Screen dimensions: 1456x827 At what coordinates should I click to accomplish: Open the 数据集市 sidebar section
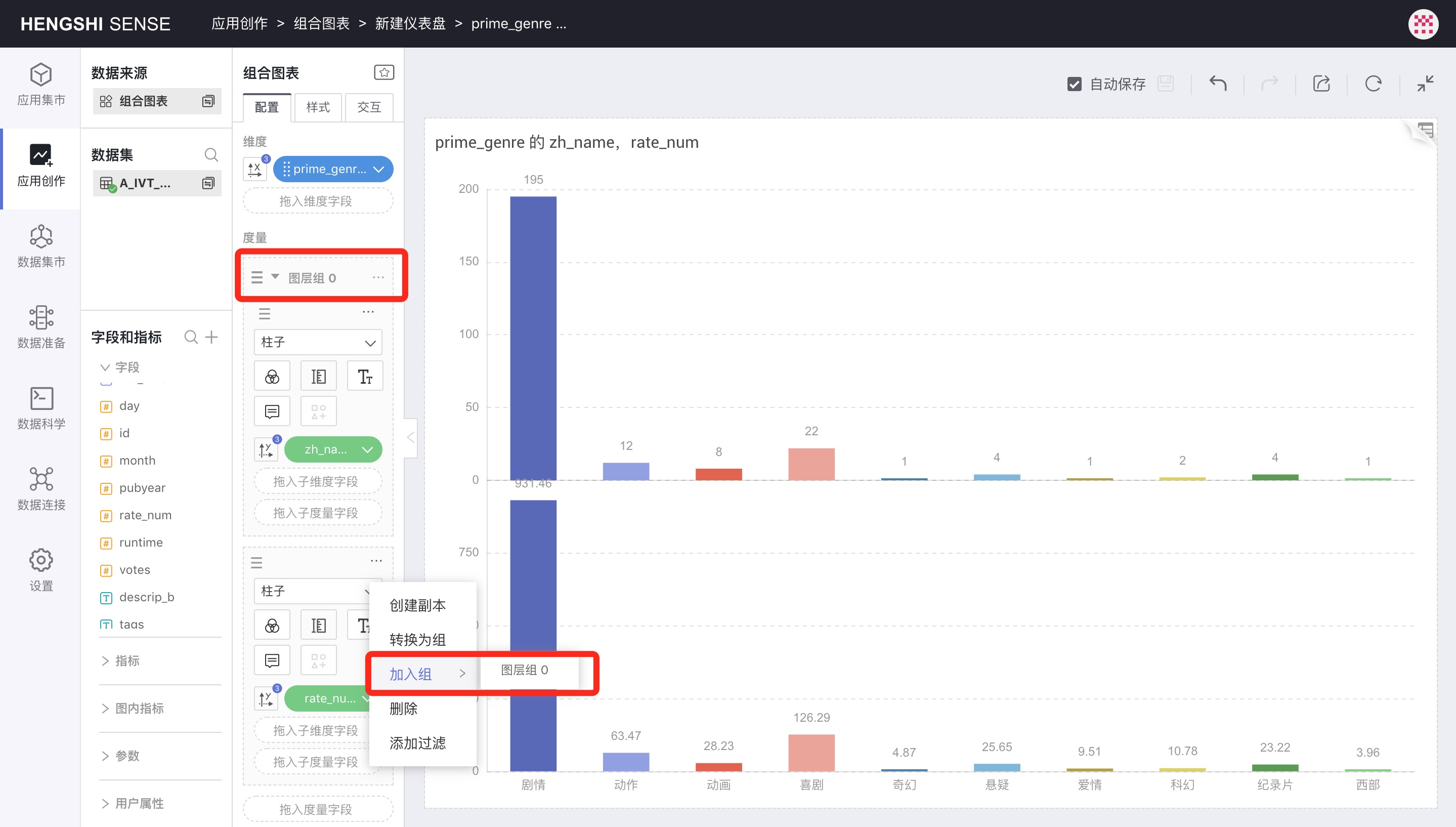tap(41, 246)
